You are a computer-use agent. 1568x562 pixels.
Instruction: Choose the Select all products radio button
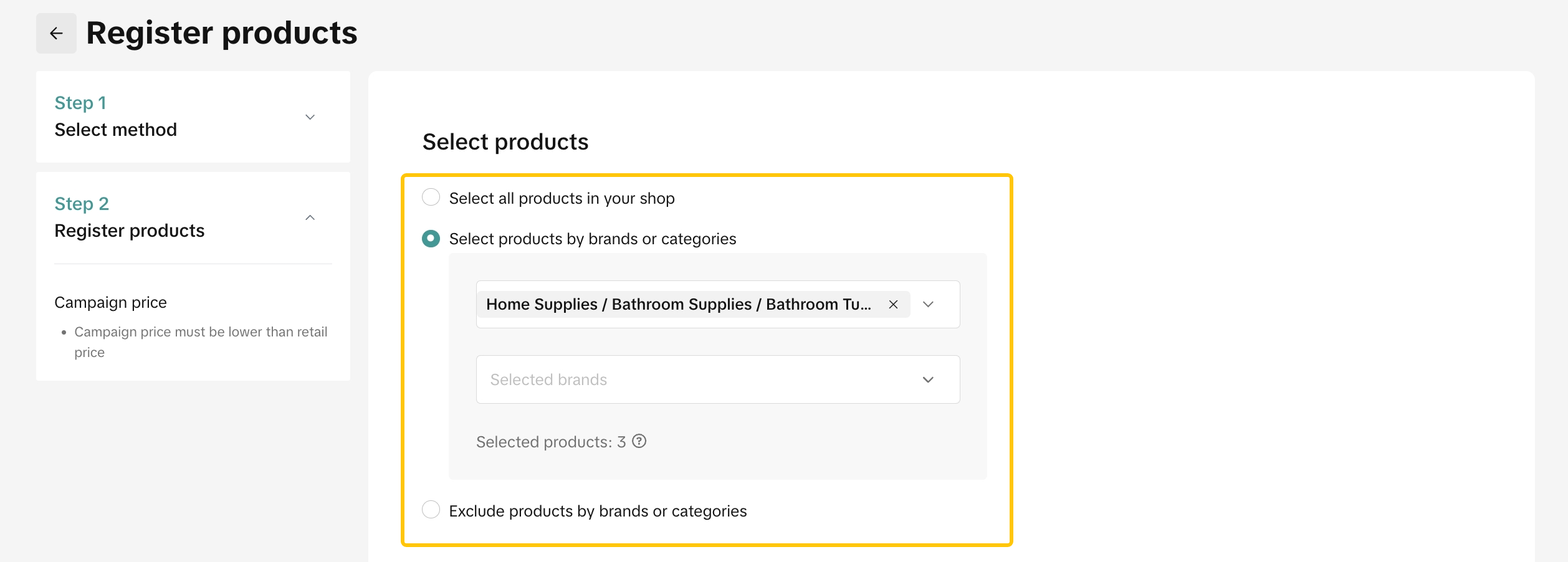(431, 198)
